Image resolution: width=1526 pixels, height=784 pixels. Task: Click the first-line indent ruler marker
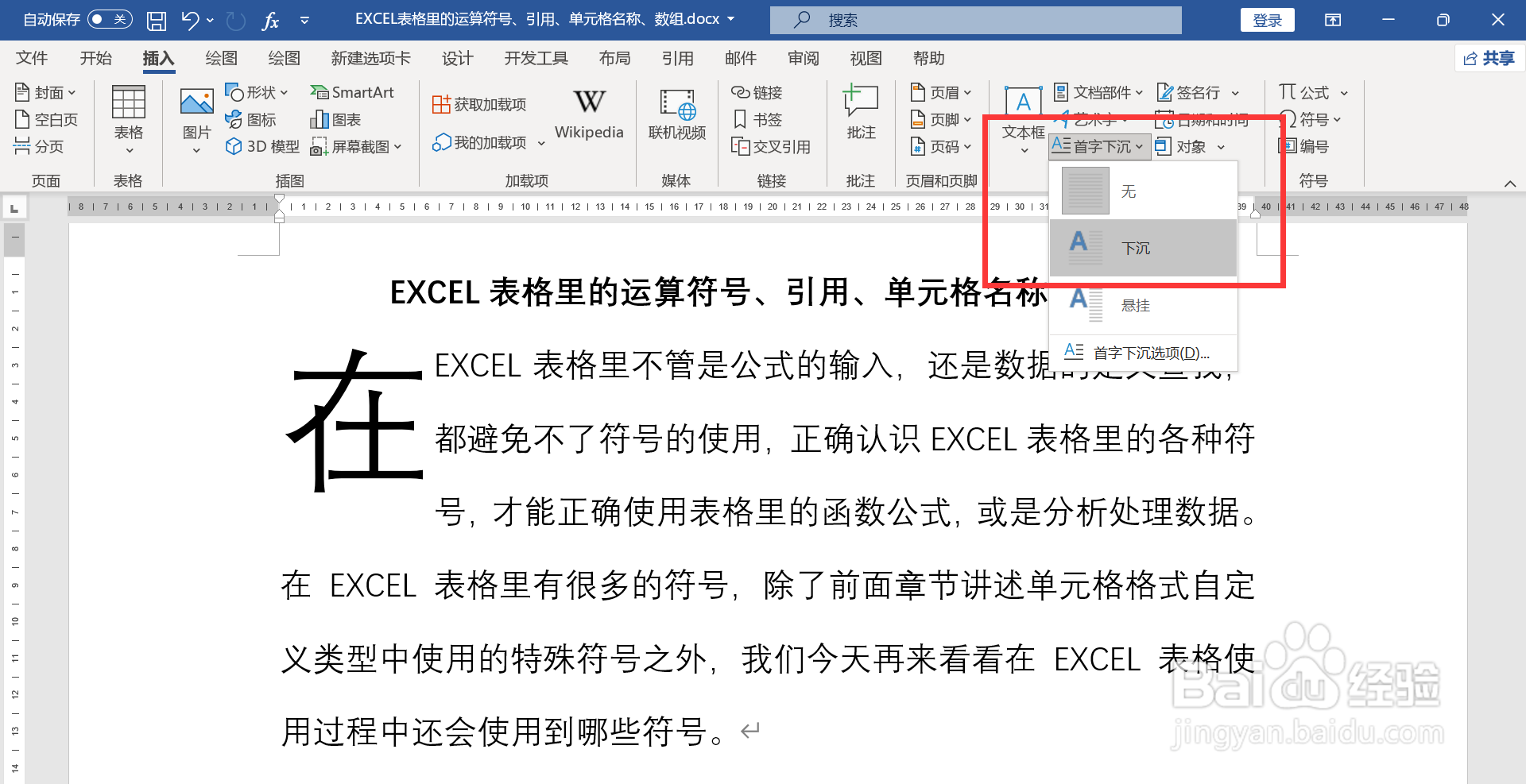(279, 199)
